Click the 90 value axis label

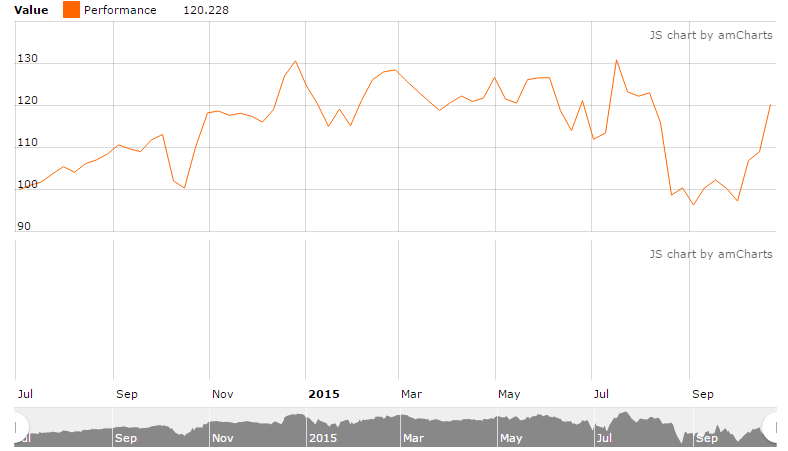tap(24, 226)
